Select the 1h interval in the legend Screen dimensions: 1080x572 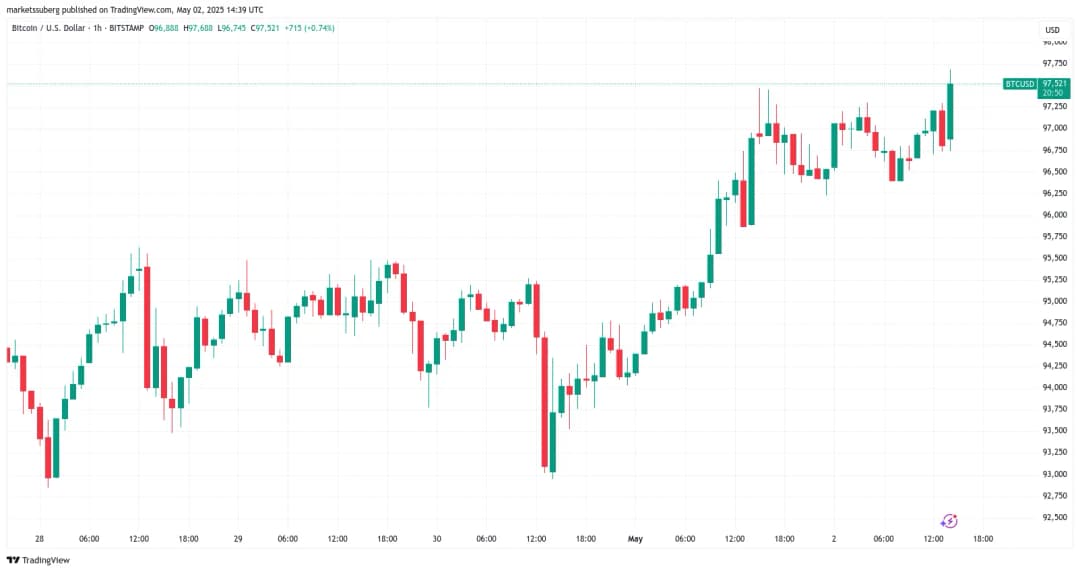click(100, 28)
